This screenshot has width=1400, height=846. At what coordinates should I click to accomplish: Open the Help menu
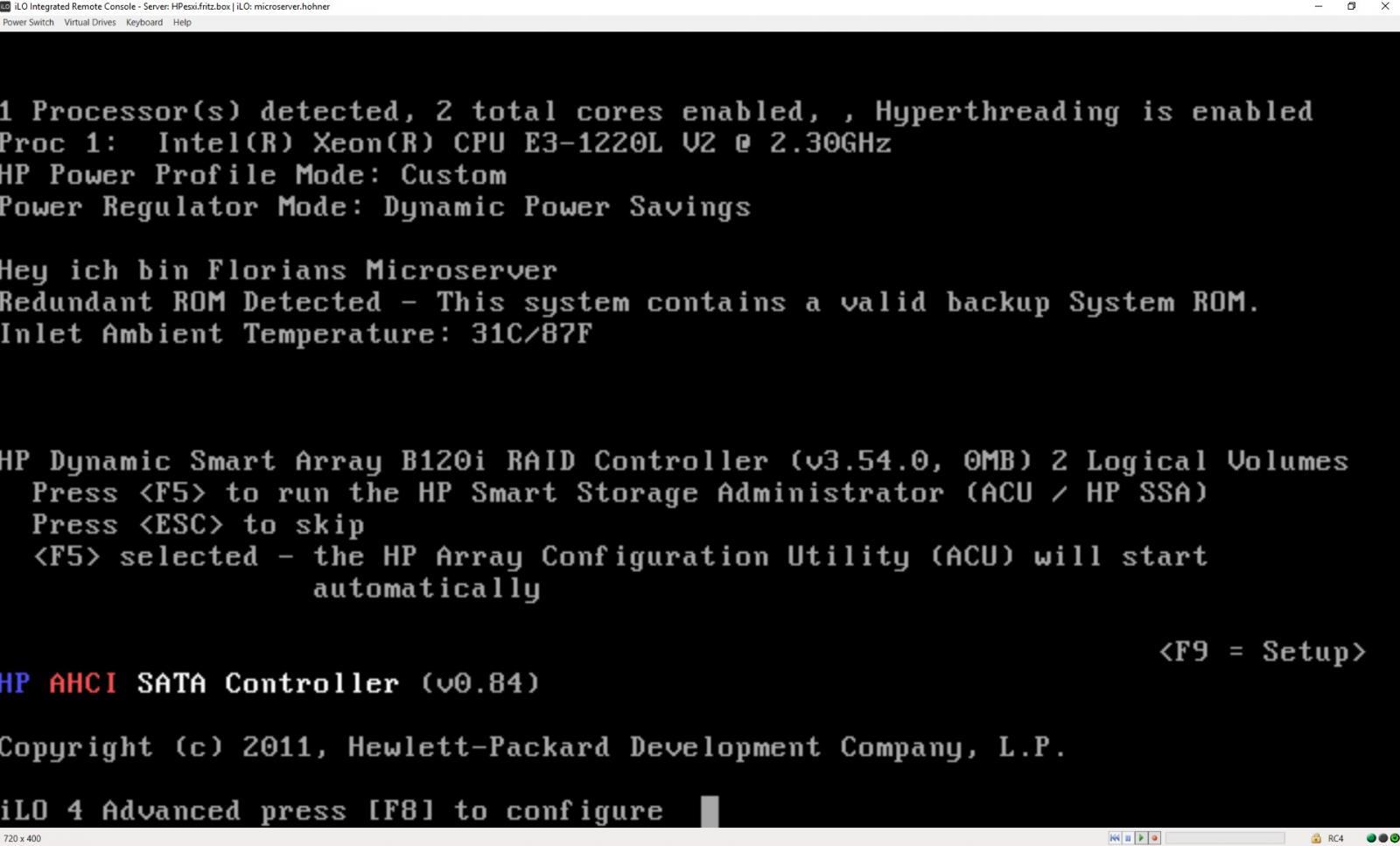point(182,23)
